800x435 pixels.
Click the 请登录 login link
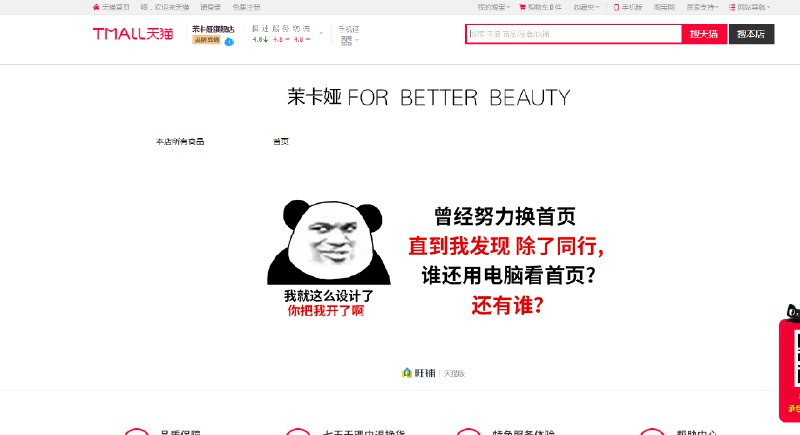coord(211,7)
